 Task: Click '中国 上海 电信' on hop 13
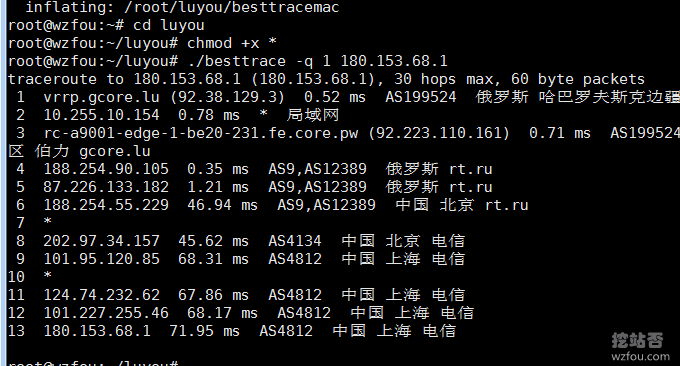click(x=394, y=331)
